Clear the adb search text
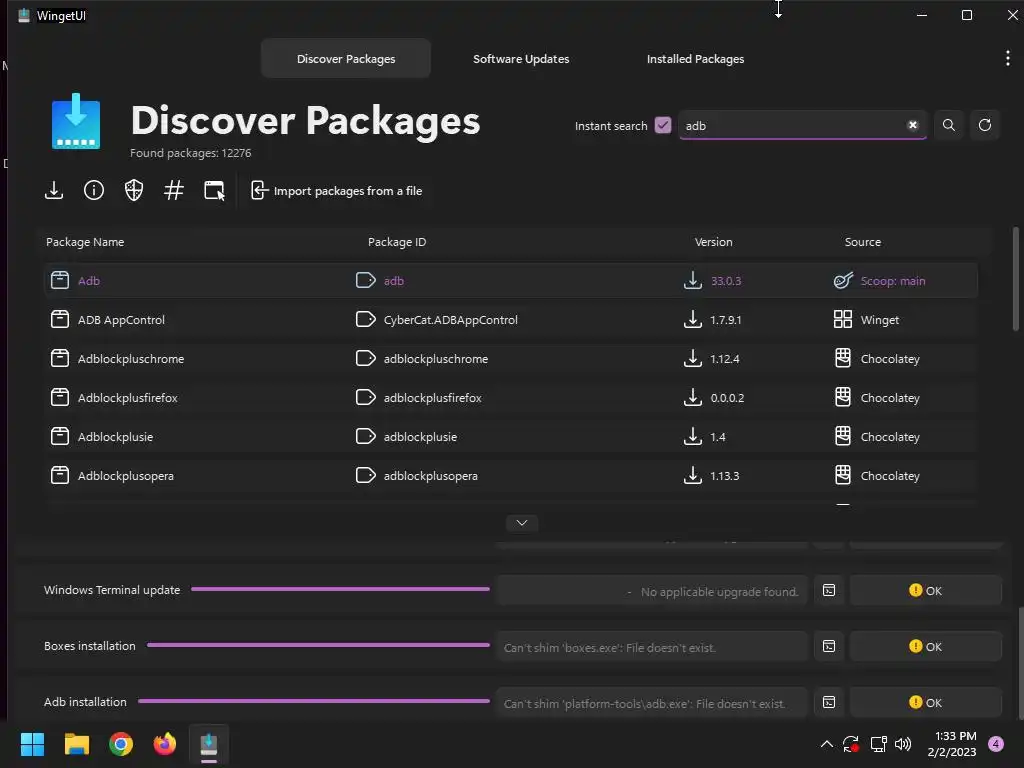 pyautogui.click(x=913, y=125)
